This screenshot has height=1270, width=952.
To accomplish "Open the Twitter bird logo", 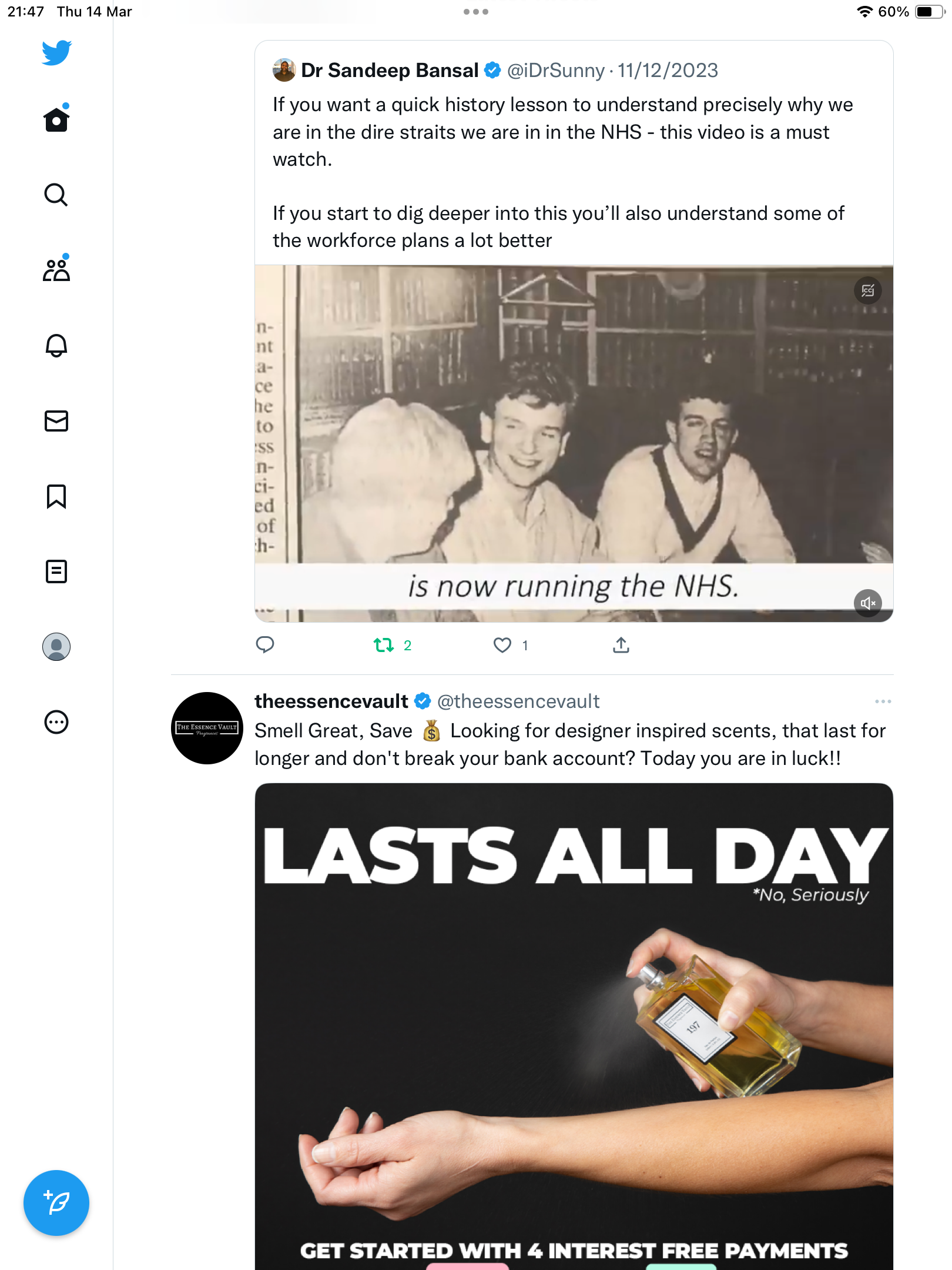I will click(x=56, y=52).
